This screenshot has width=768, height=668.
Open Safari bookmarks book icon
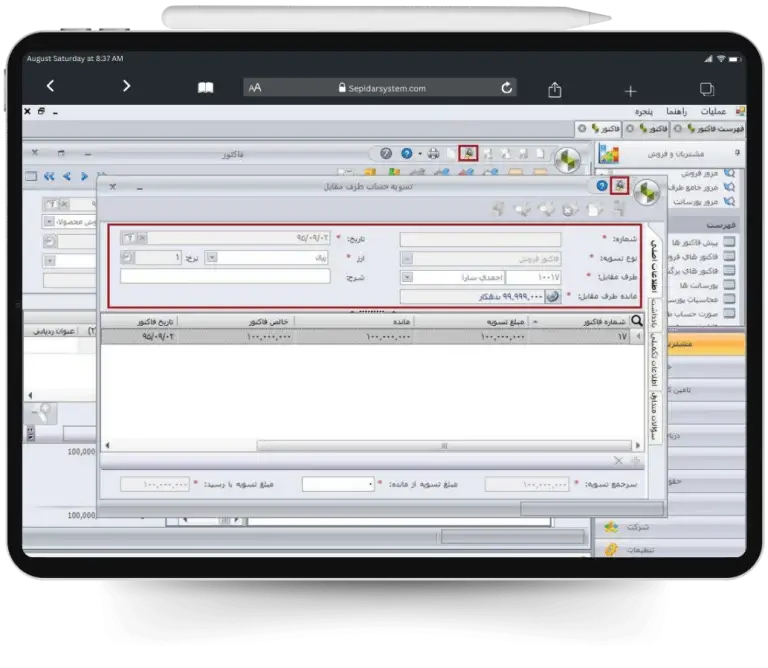click(x=205, y=88)
